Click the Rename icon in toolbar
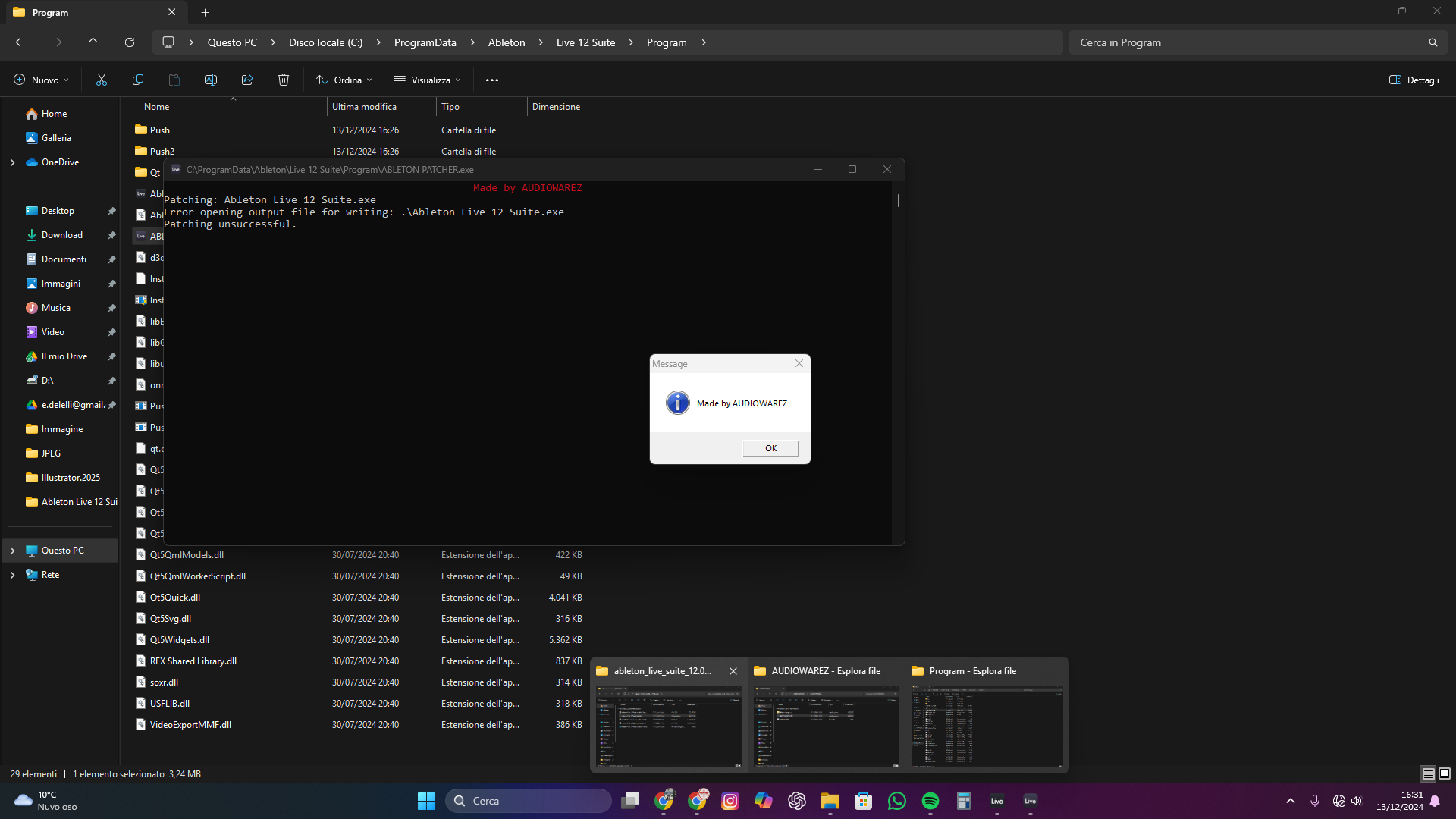The width and height of the screenshot is (1456, 819). point(211,80)
